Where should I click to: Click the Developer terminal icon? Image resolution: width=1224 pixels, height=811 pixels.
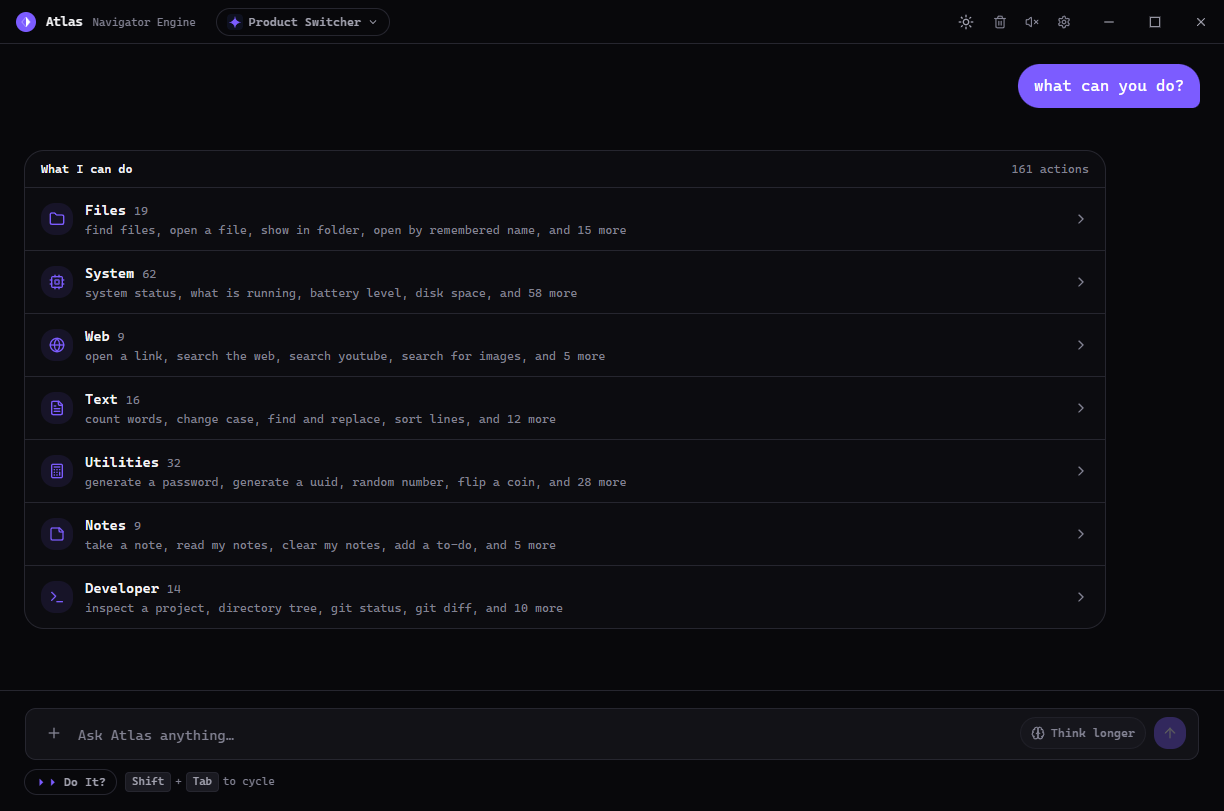57,597
